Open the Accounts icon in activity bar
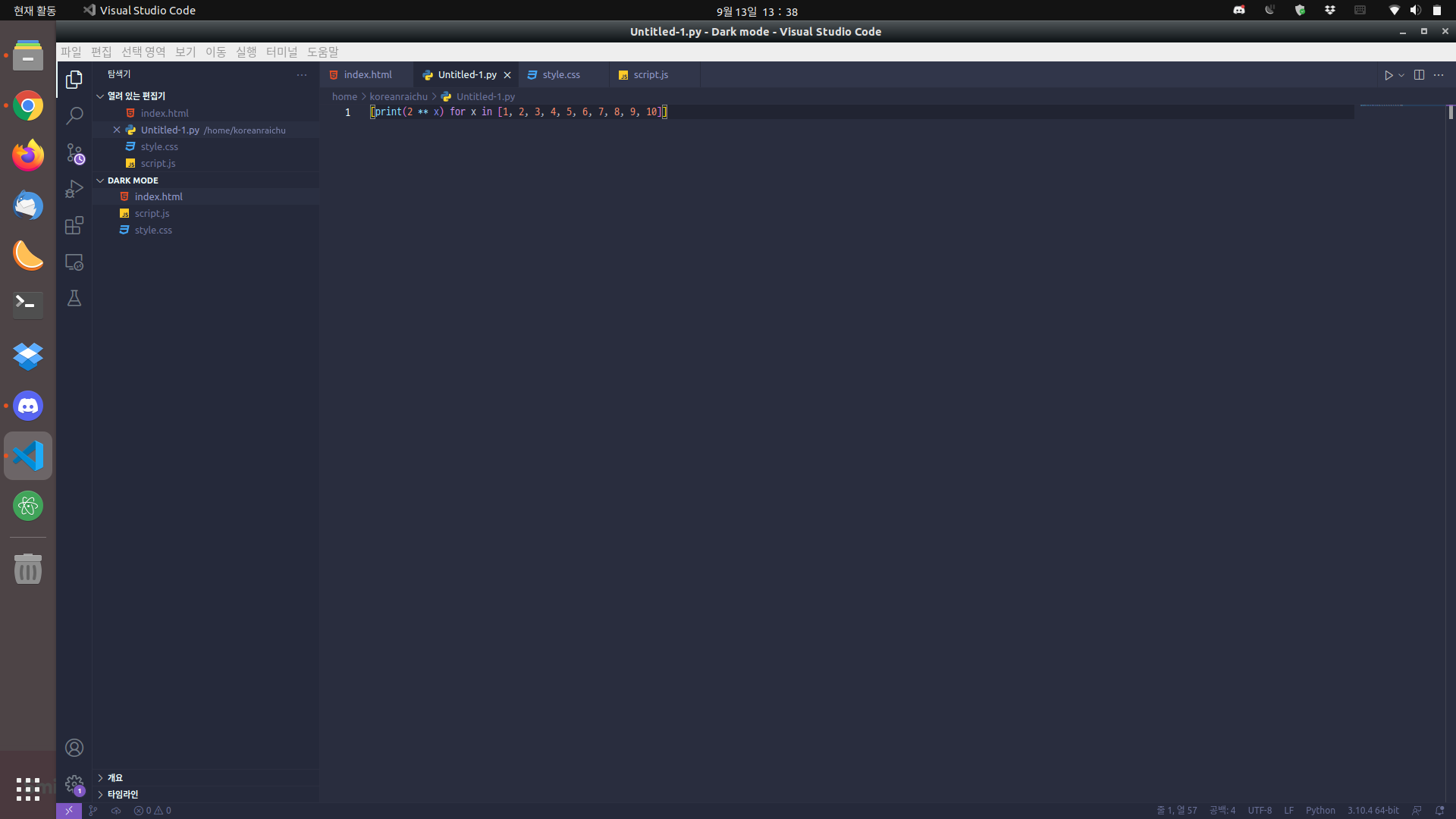 click(x=74, y=748)
